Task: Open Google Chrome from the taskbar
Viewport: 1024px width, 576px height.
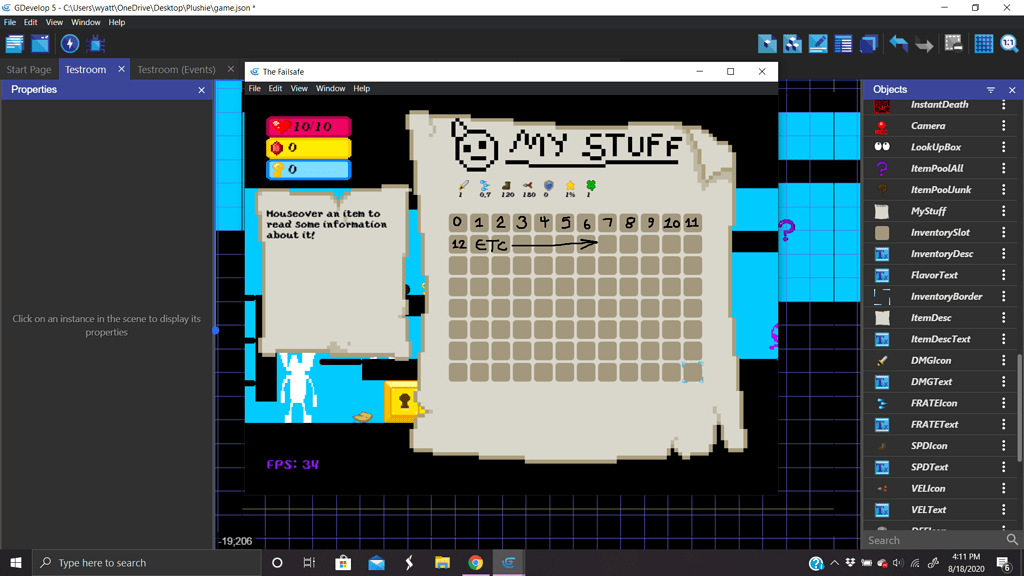Action: coord(473,563)
